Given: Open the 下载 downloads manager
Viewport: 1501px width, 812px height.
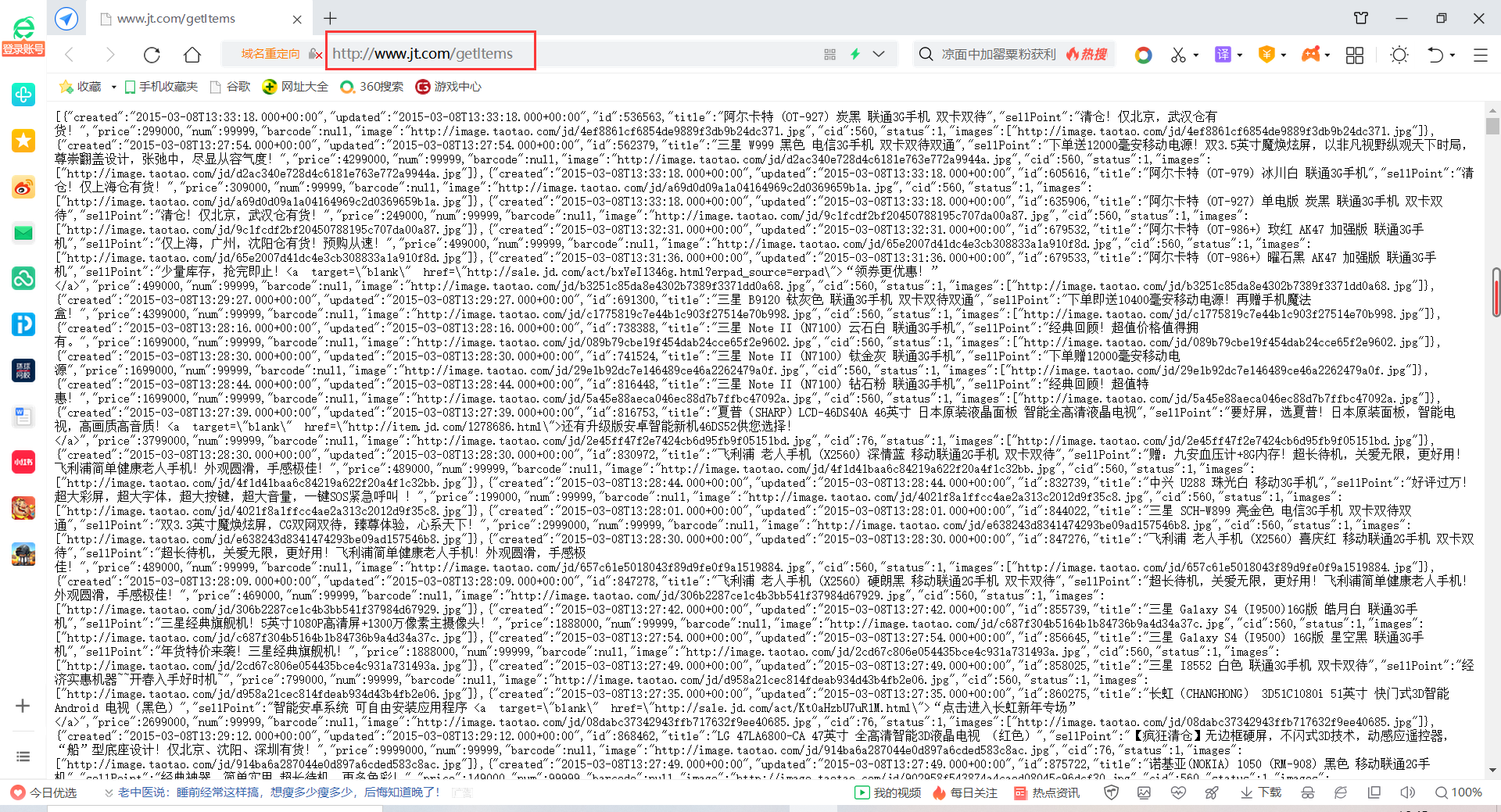Looking at the screenshot, I should [x=1261, y=792].
